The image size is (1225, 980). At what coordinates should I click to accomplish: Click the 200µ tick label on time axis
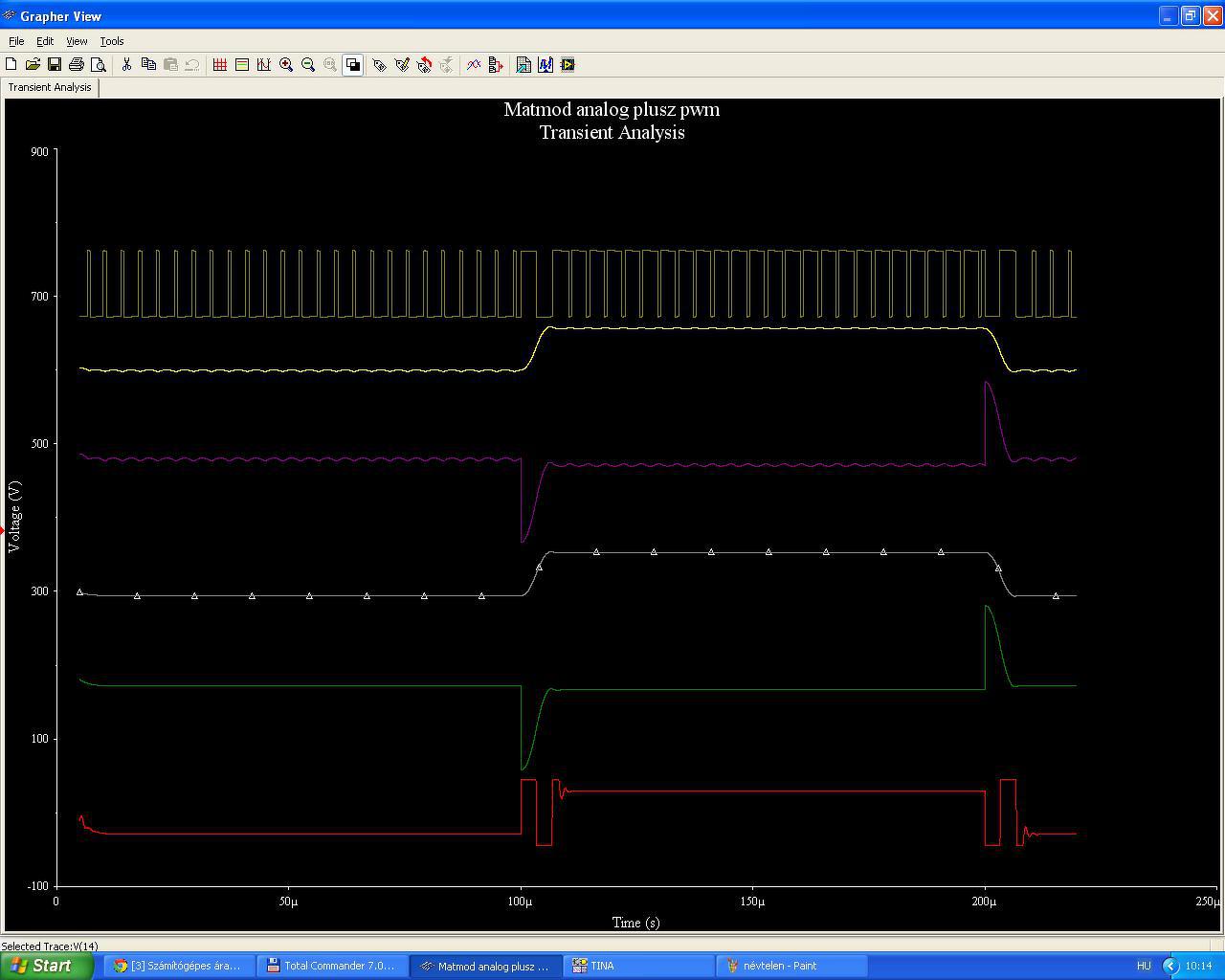coord(985,902)
